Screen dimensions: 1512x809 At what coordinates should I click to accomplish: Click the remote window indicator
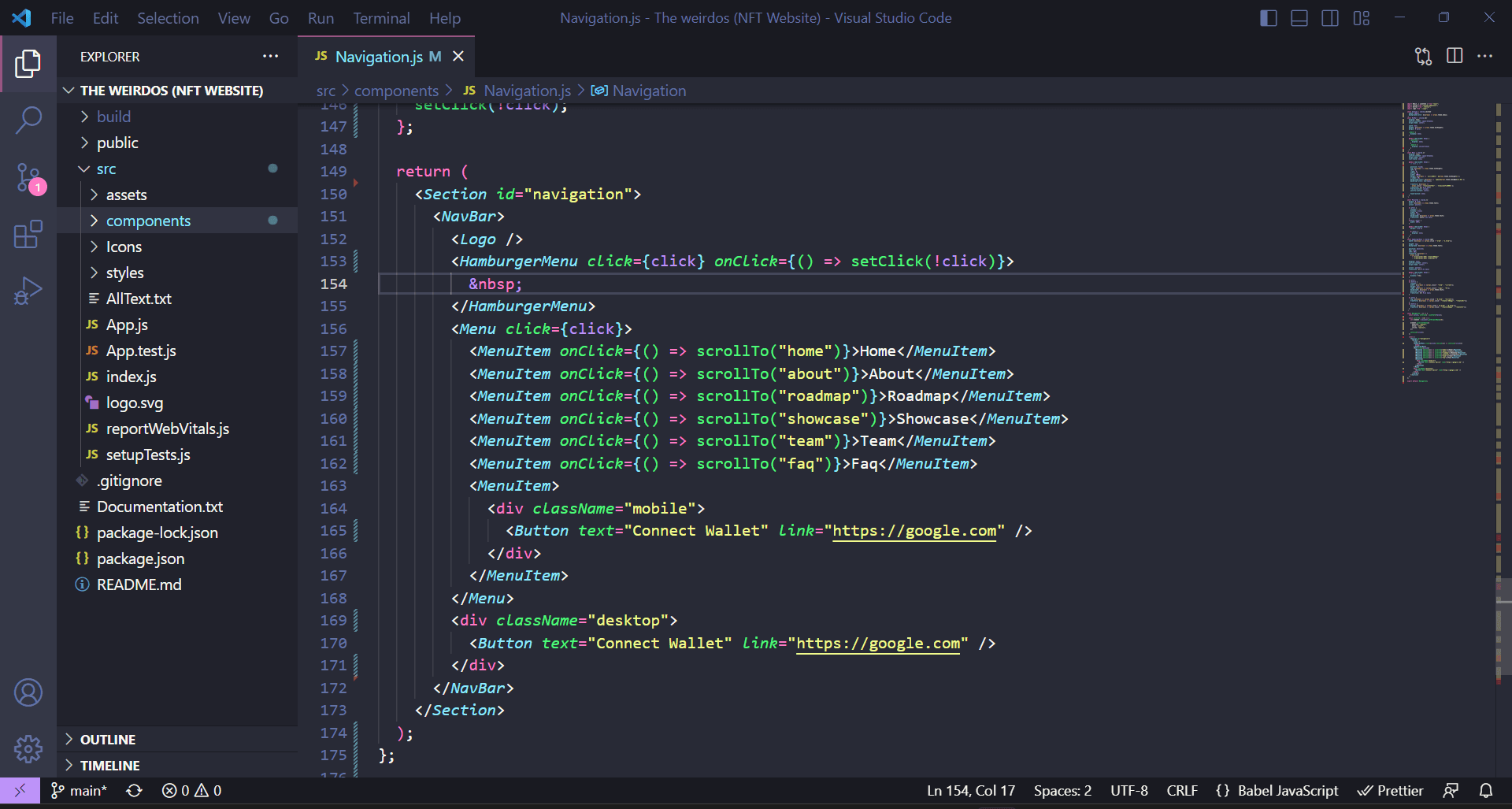pyautogui.click(x=20, y=790)
